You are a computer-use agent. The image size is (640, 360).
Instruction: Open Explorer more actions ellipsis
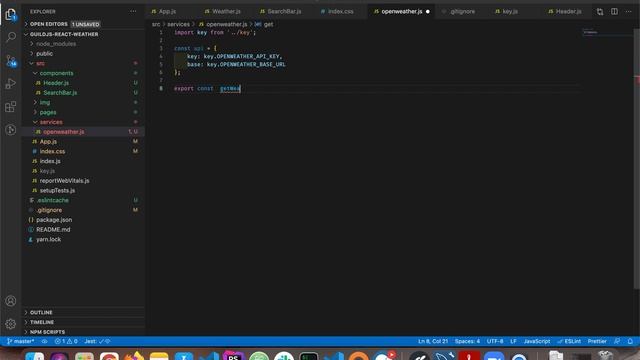(x=133, y=11)
